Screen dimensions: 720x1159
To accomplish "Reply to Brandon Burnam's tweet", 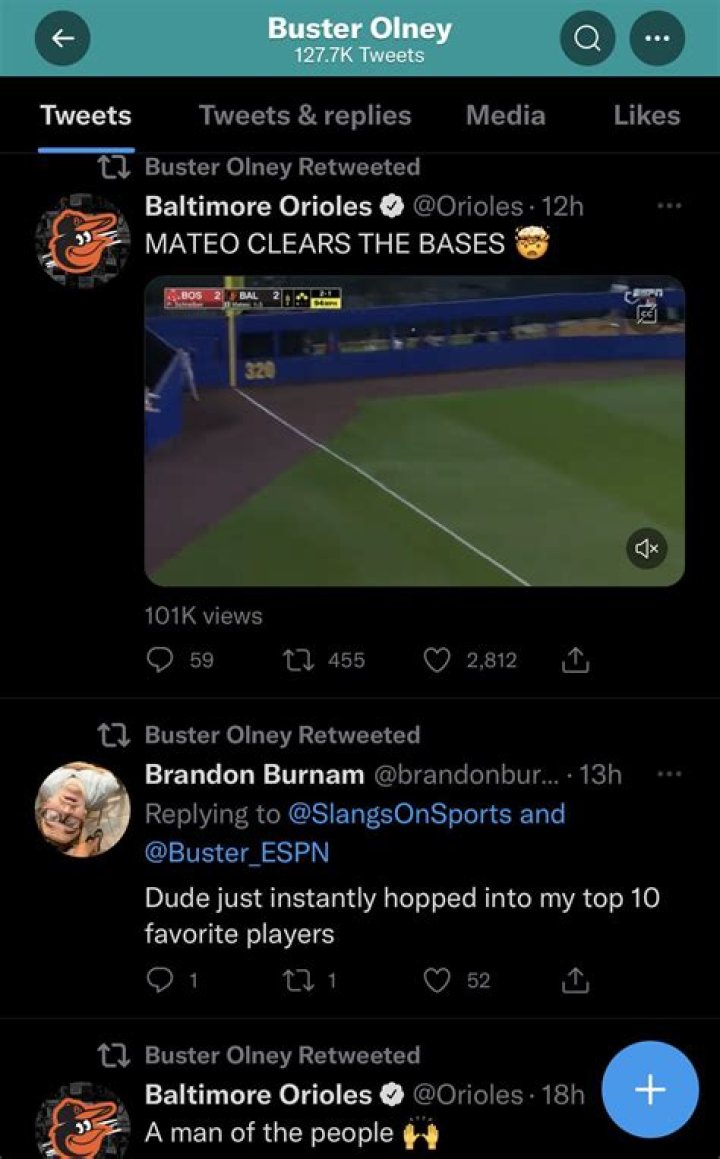I will point(161,981).
